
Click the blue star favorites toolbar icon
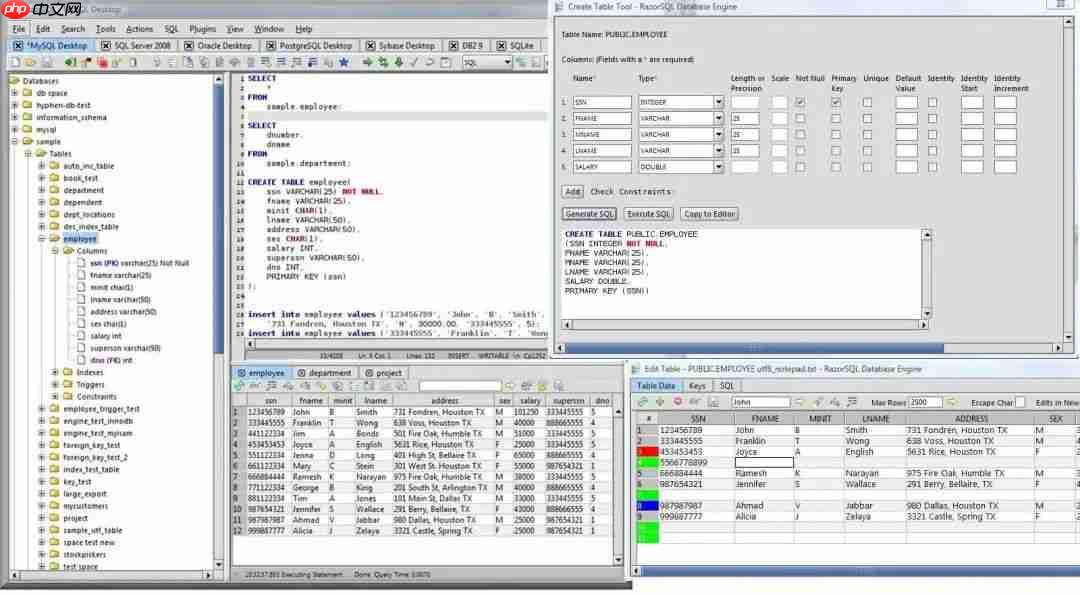pyautogui.click(x=345, y=63)
